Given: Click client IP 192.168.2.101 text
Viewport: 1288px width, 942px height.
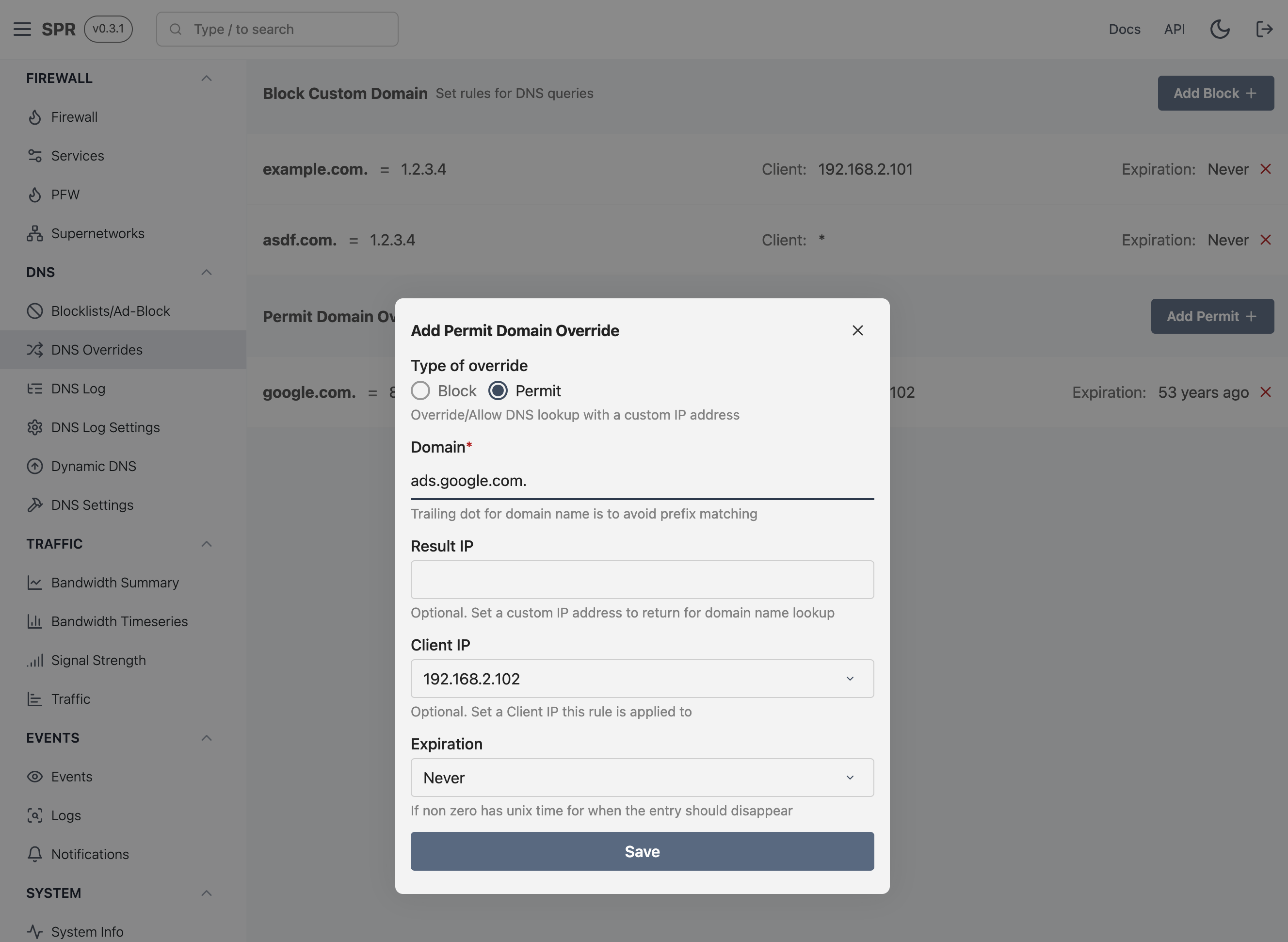Looking at the screenshot, I should [x=865, y=169].
